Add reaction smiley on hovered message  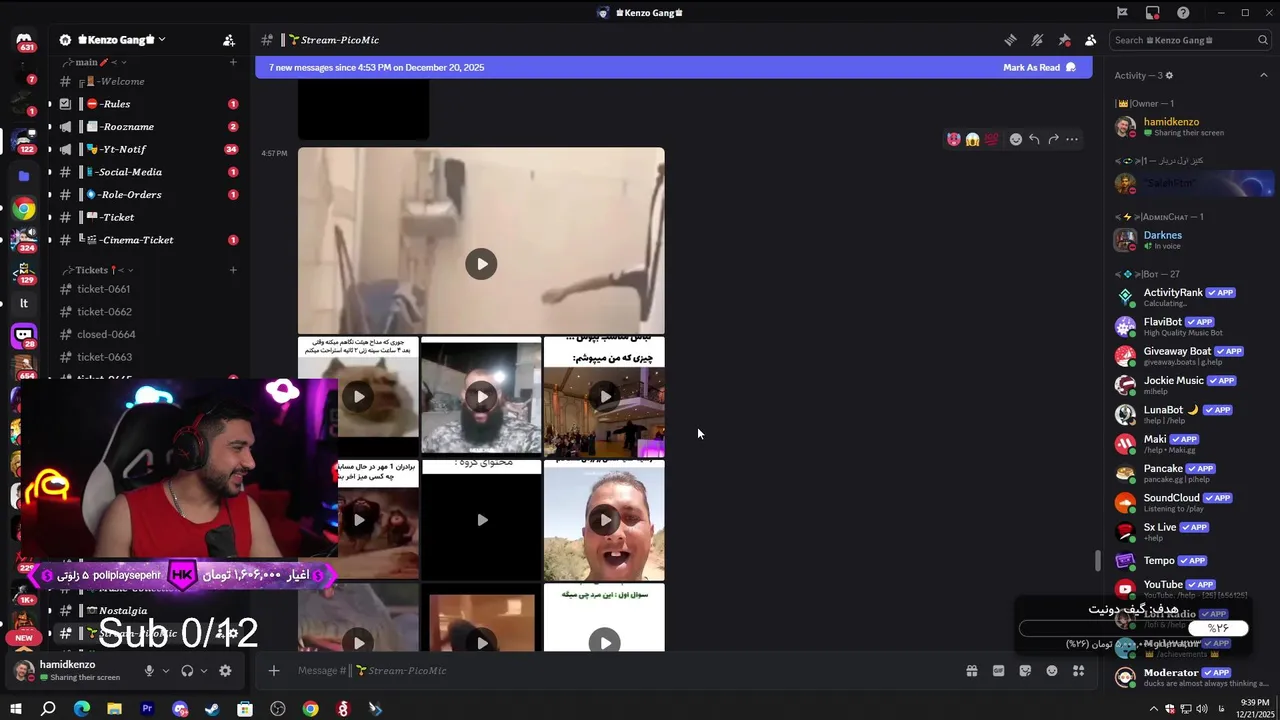pos(1016,139)
